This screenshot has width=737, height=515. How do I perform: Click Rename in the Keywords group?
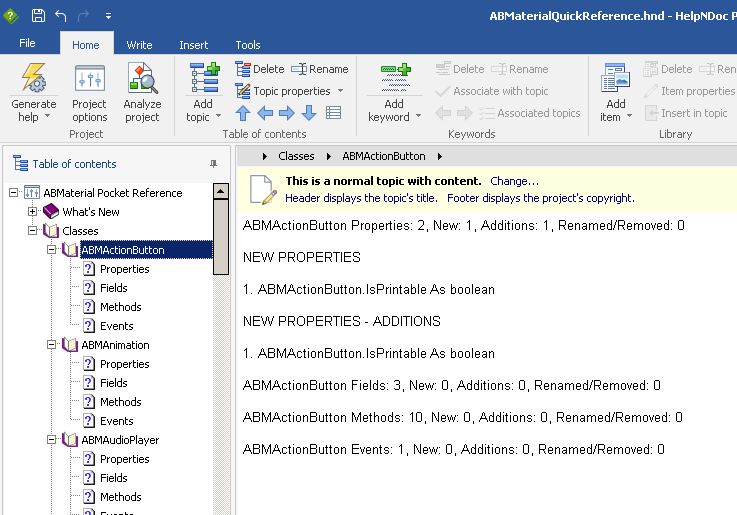pos(519,69)
